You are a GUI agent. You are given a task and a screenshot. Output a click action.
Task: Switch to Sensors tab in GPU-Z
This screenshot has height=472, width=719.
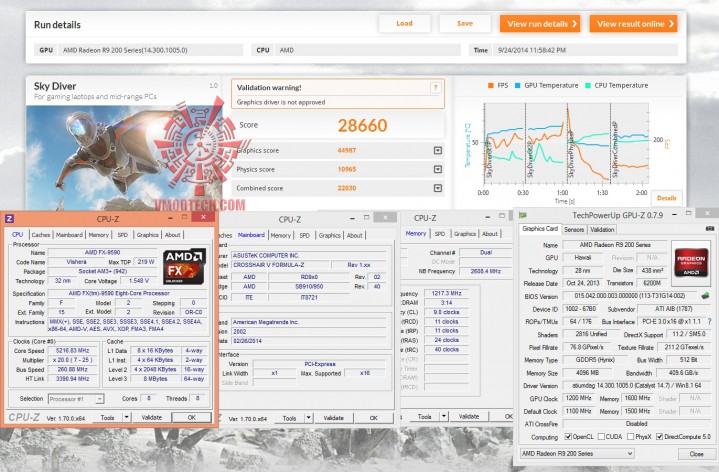click(574, 229)
